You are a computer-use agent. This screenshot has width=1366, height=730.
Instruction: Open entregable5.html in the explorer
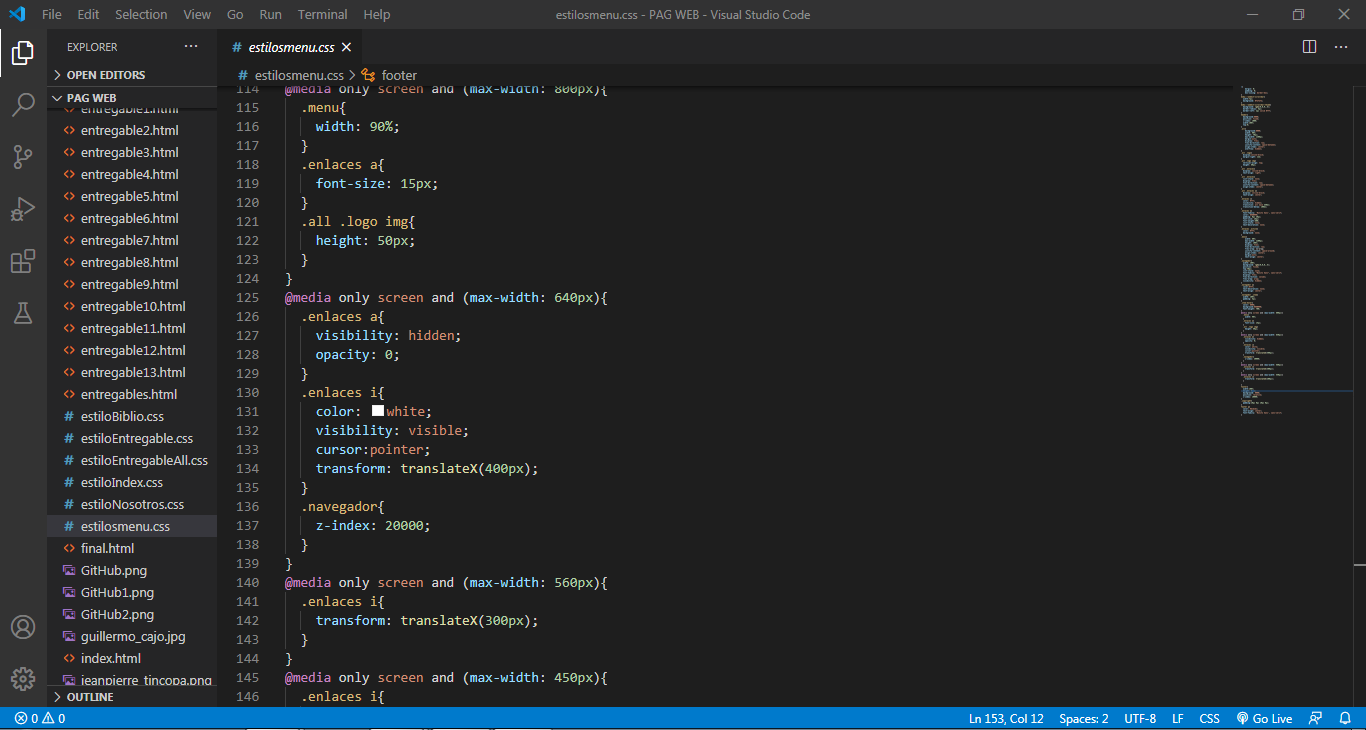coord(132,196)
